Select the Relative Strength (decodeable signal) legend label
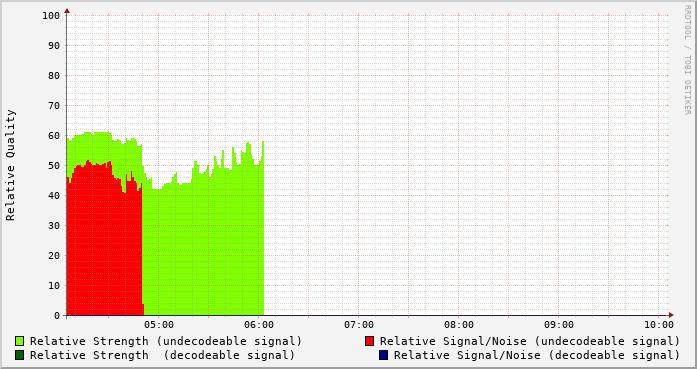The width and height of the screenshot is (697, 369). coord(162,355)
